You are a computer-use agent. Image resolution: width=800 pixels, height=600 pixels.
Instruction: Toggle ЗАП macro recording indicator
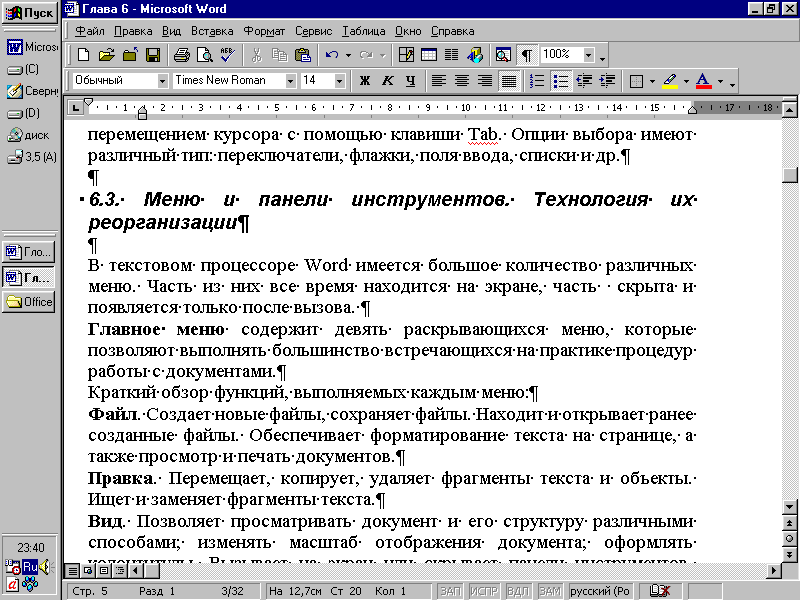pyautogui.click(x=451, y=591)
